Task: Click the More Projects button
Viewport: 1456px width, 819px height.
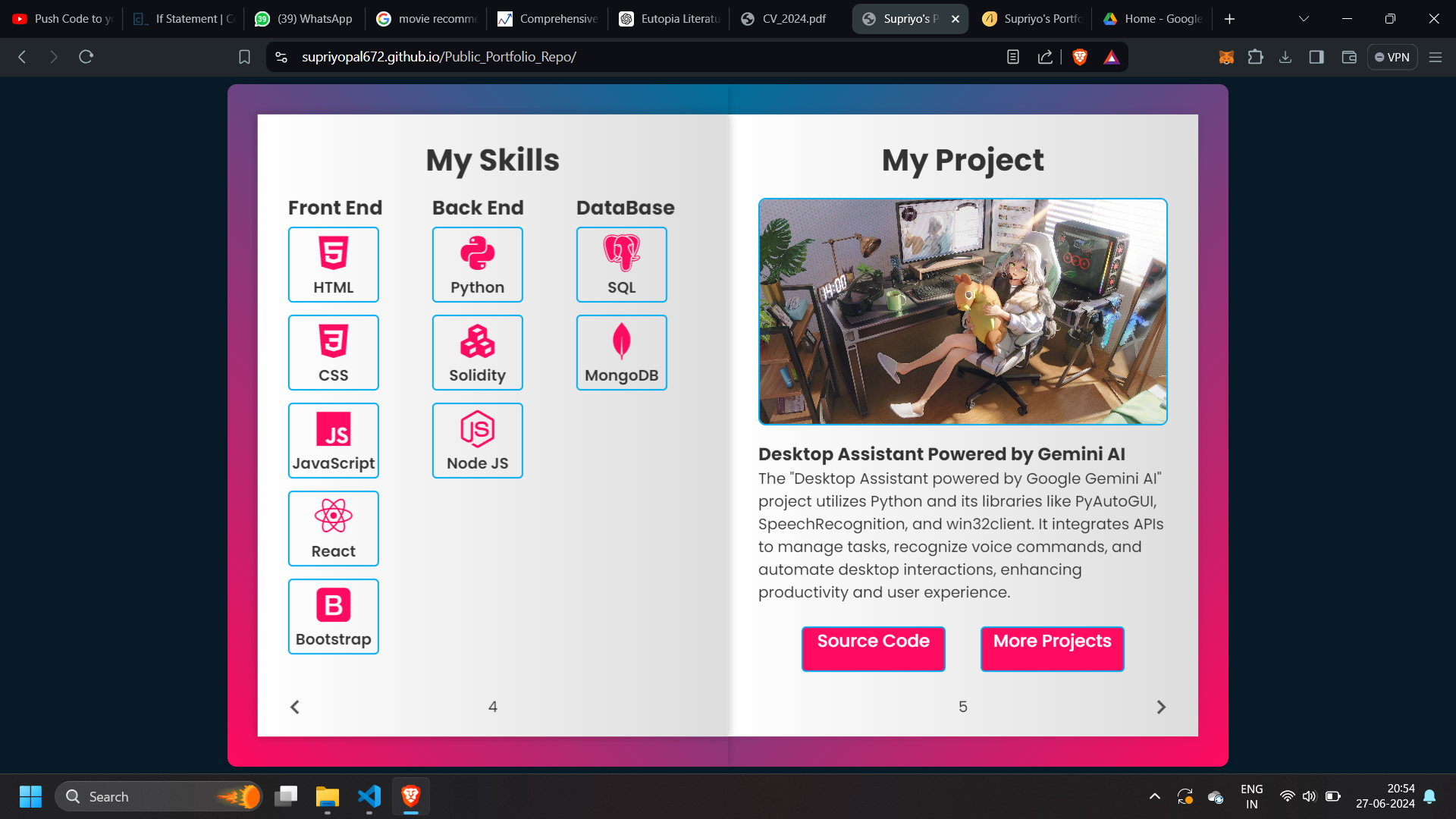Action: click(x=1052, y=648)
